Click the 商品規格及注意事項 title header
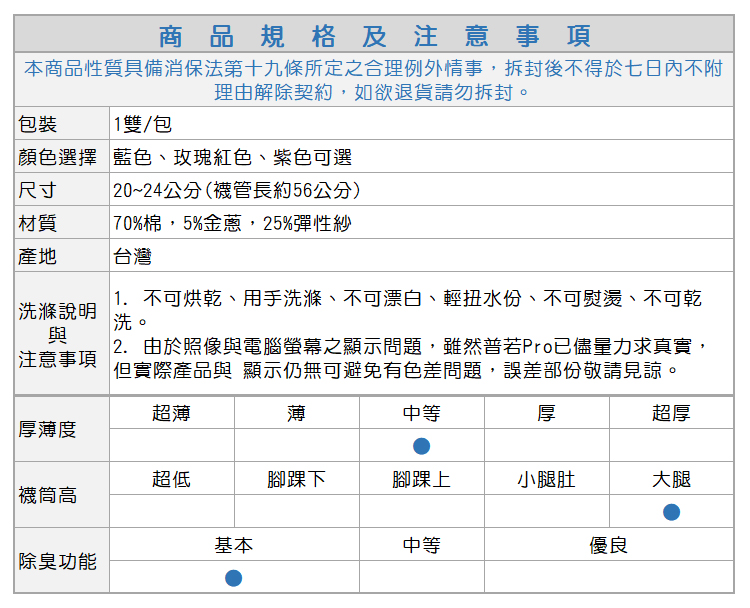The image size is (750, 608). click(x=375, y=36)
